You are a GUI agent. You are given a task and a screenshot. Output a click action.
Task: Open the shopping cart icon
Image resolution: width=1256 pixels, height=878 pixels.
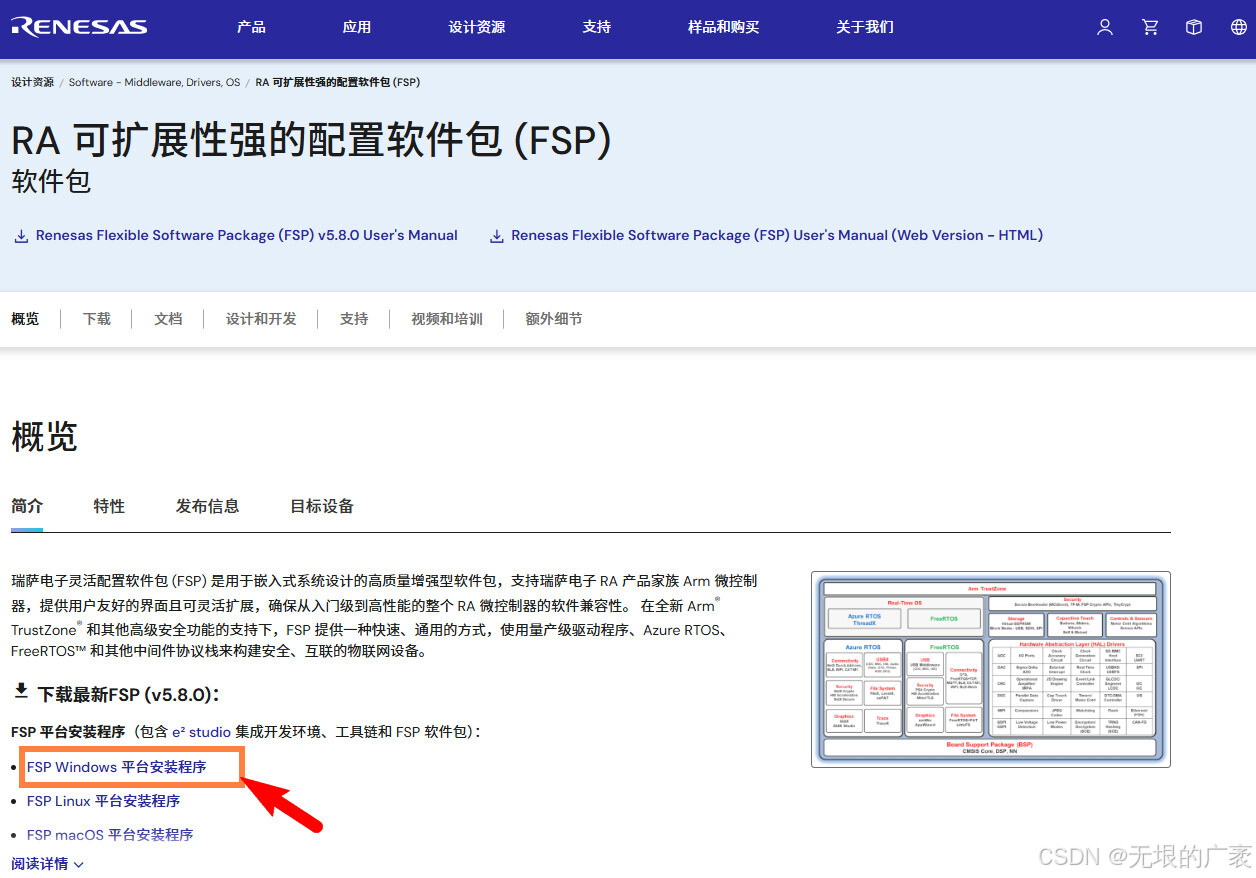pos(1150,27)
